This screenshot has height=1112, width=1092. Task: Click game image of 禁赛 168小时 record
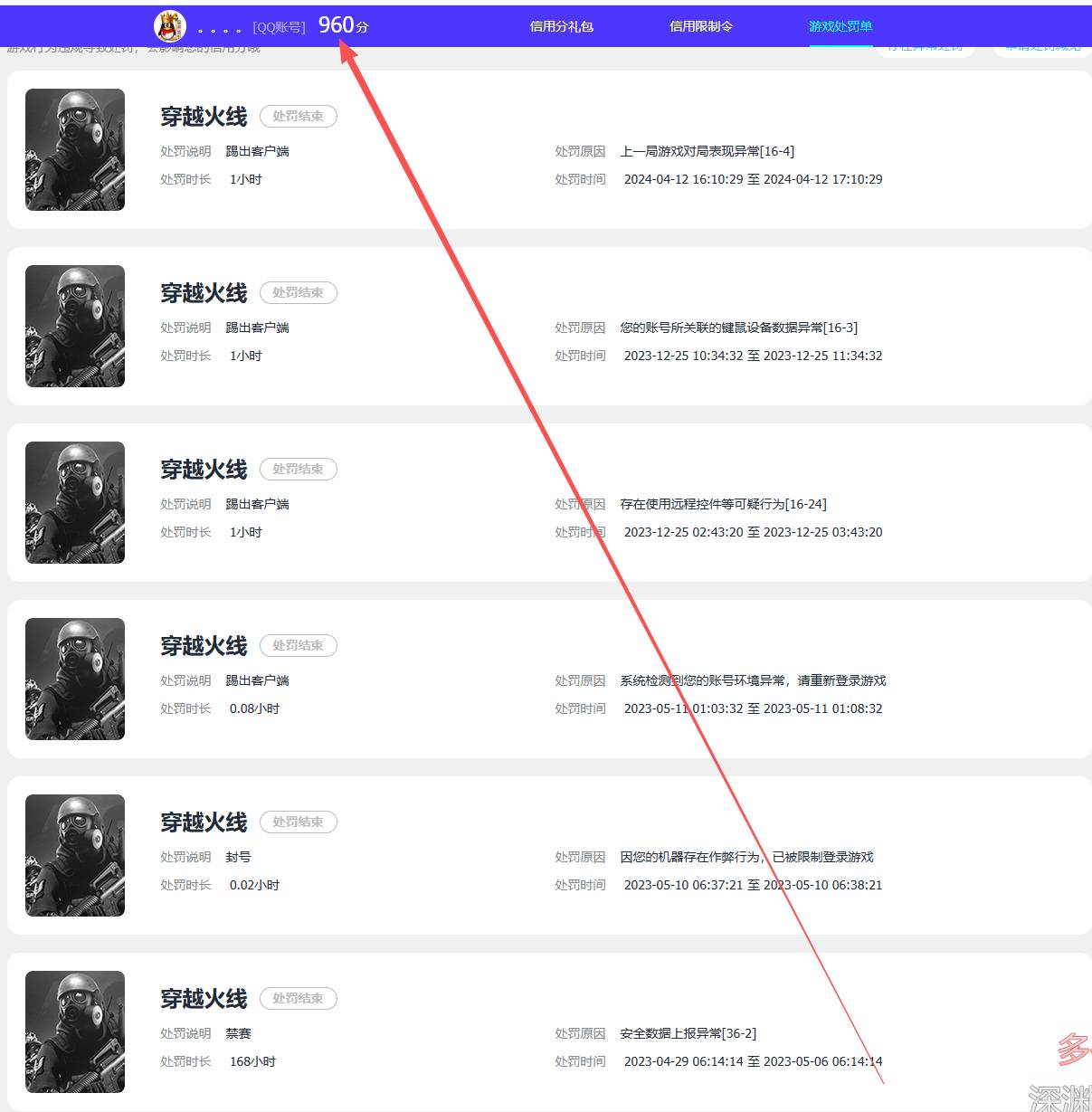pyautogui.click(x=75, y=1031)
